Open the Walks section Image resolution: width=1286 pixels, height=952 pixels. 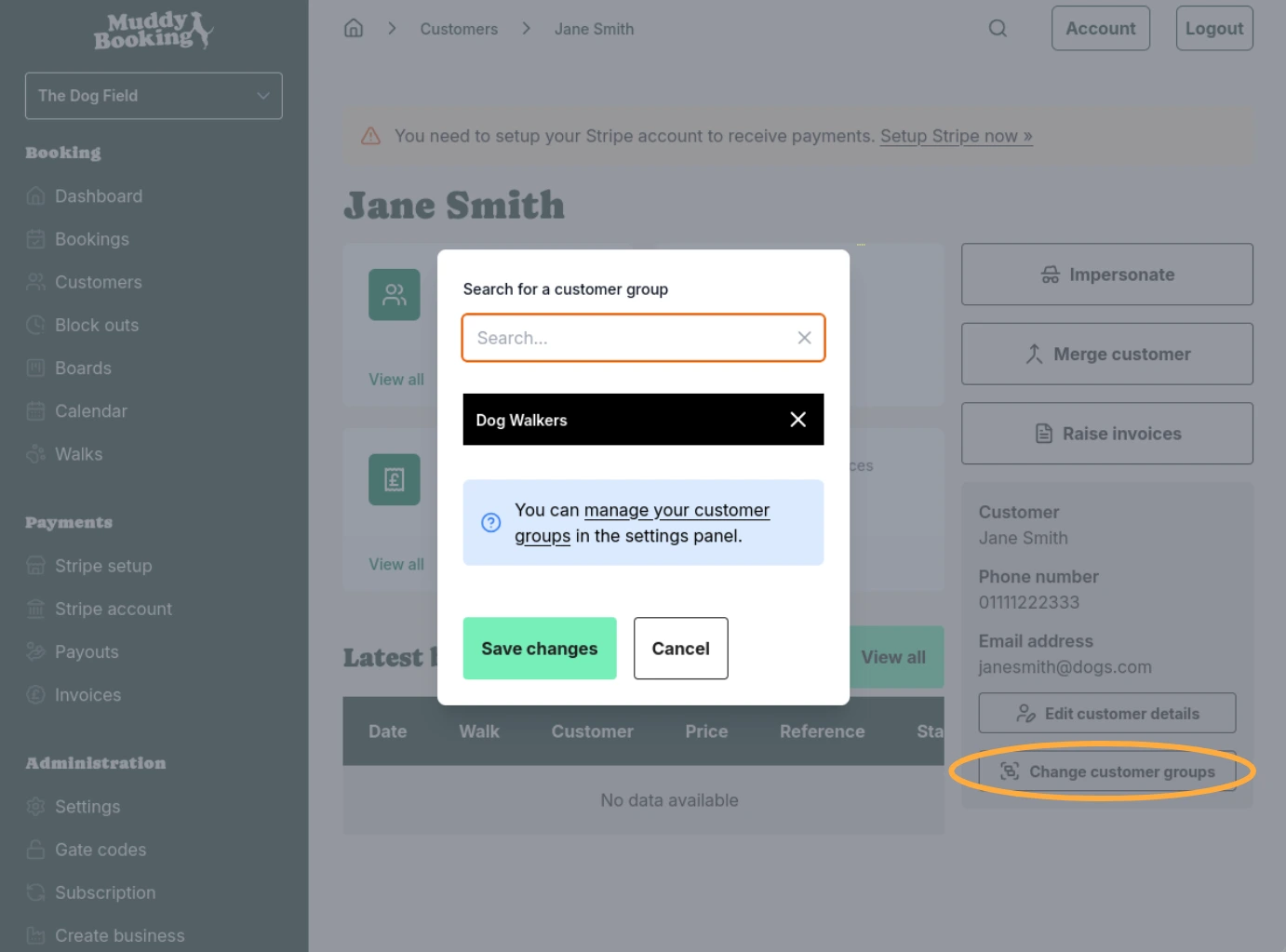click(78, 453)
